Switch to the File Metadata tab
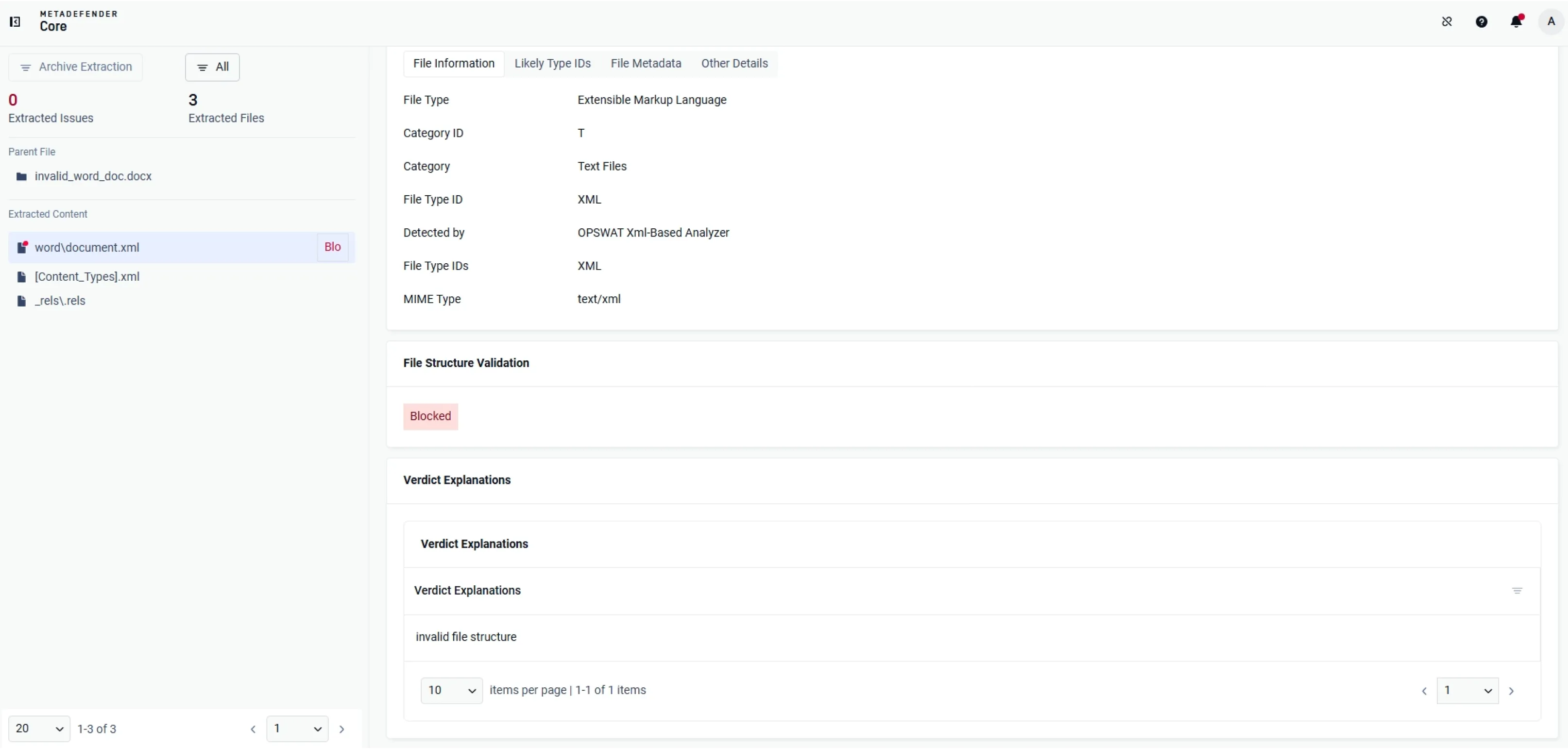The height and width of the screenshot is (749, 1568). (646, 63)
